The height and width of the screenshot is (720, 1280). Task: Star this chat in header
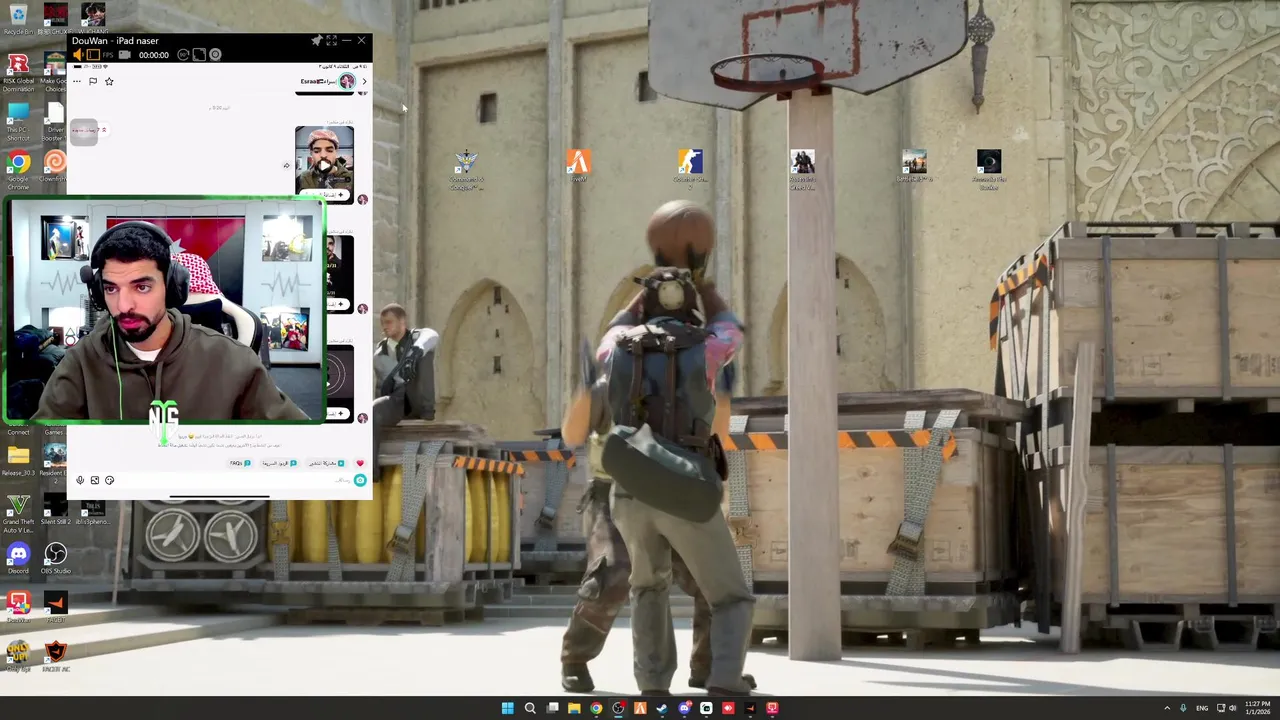(109, 82)
